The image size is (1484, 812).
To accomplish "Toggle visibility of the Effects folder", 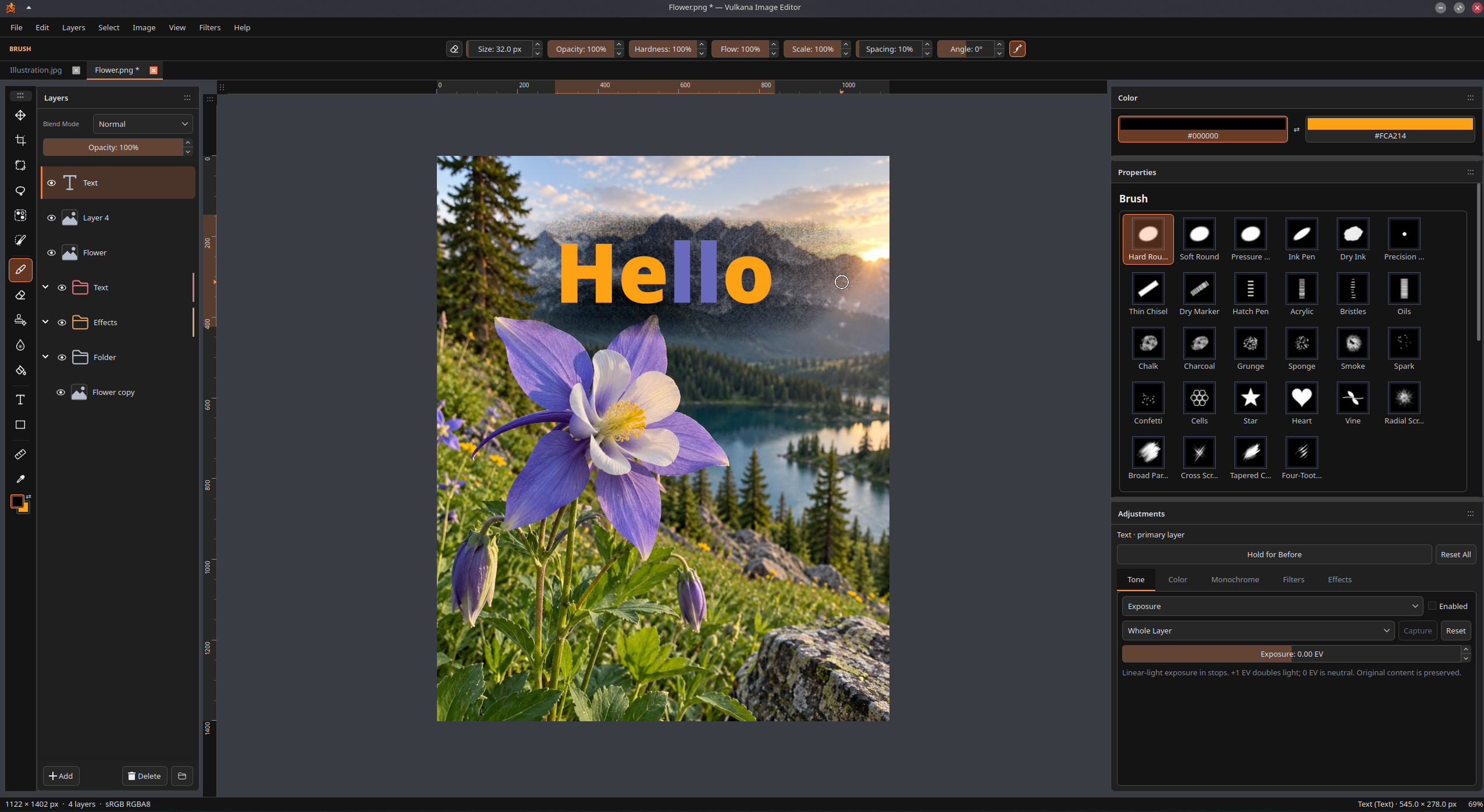I will (x=62, y=322).
